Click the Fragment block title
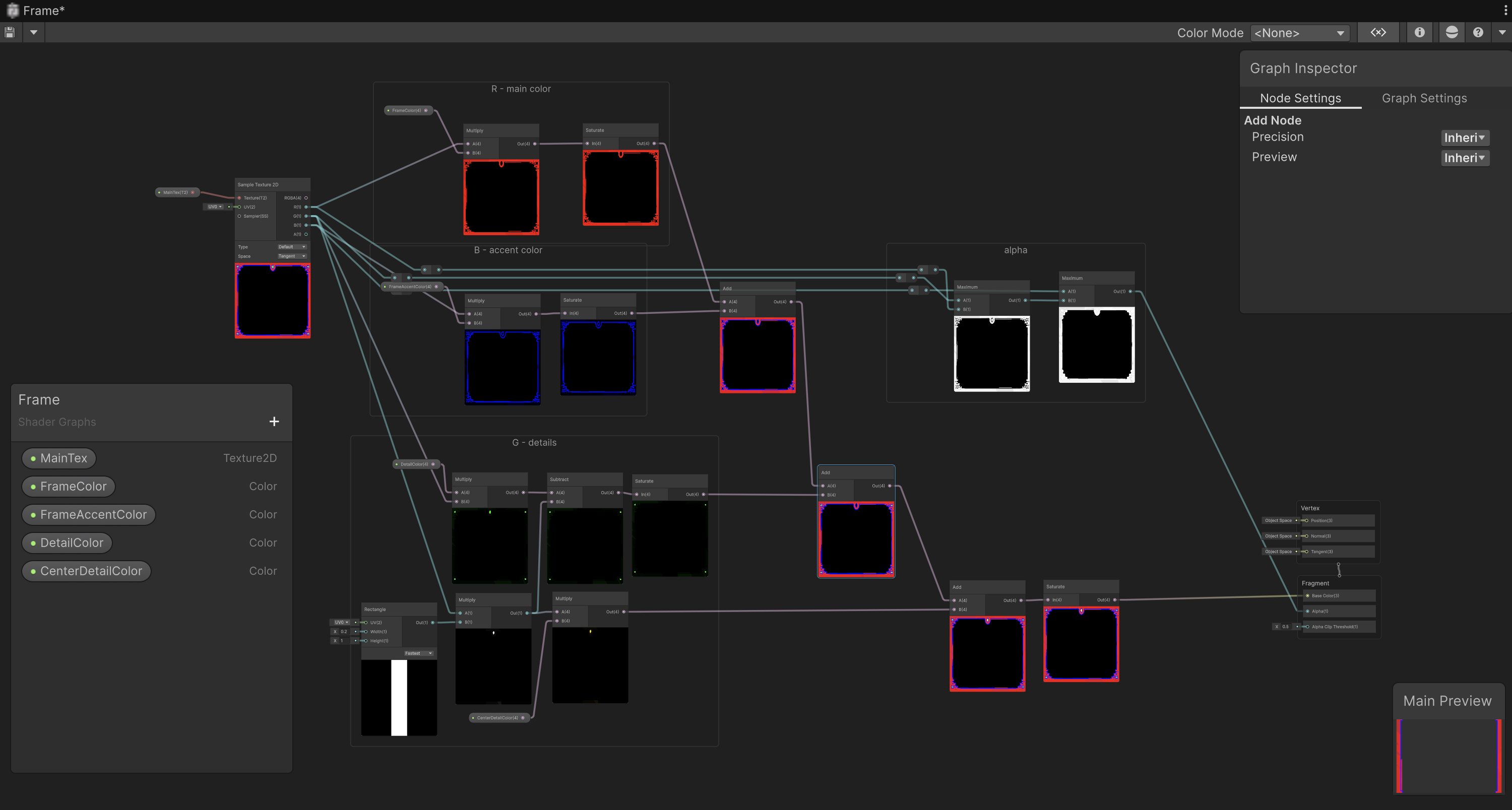 click(1315, 583)
